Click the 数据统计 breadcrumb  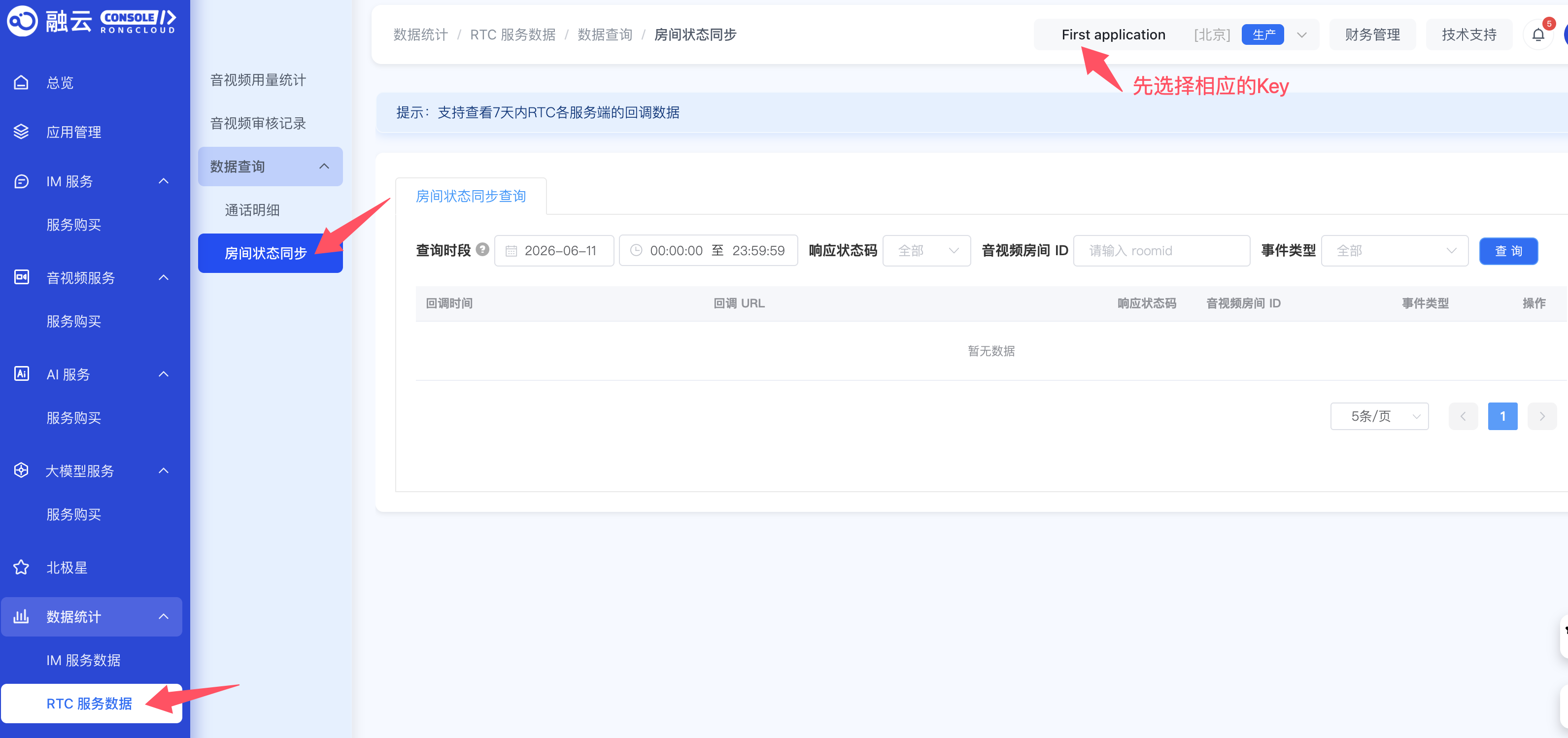(x=420, y=34)
